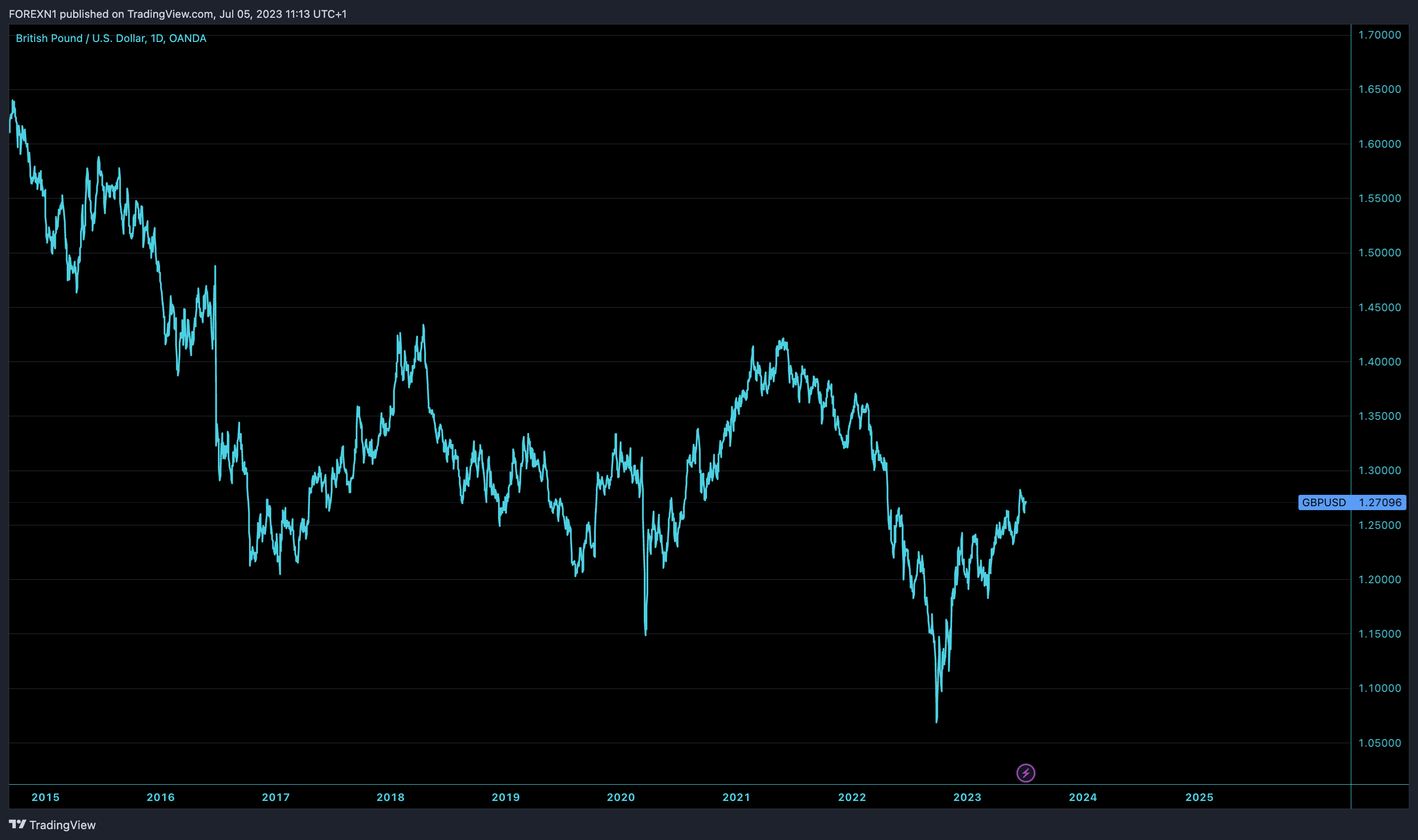Click the 1.30000 price axis label
1418x840 pixels.
[x=1379, y=471]
